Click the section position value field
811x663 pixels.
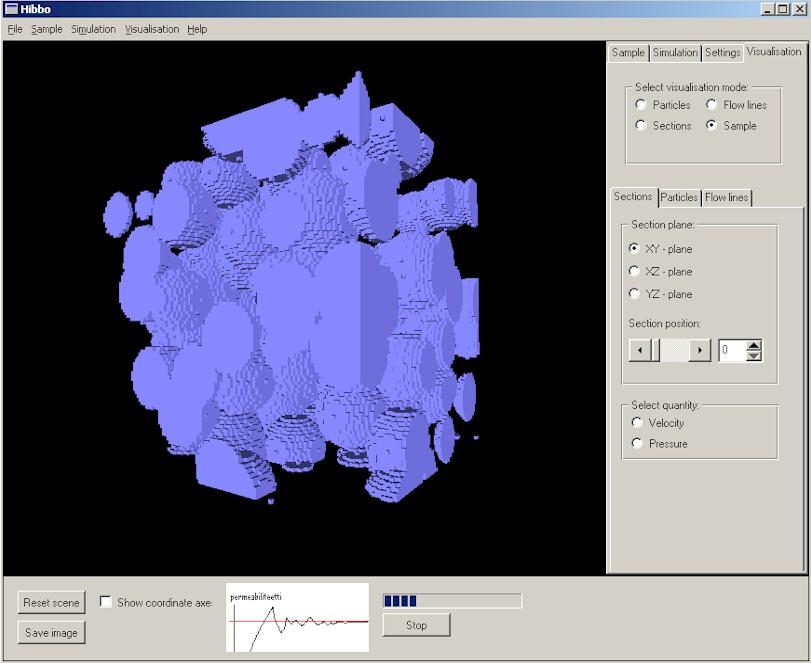(732, 350)
